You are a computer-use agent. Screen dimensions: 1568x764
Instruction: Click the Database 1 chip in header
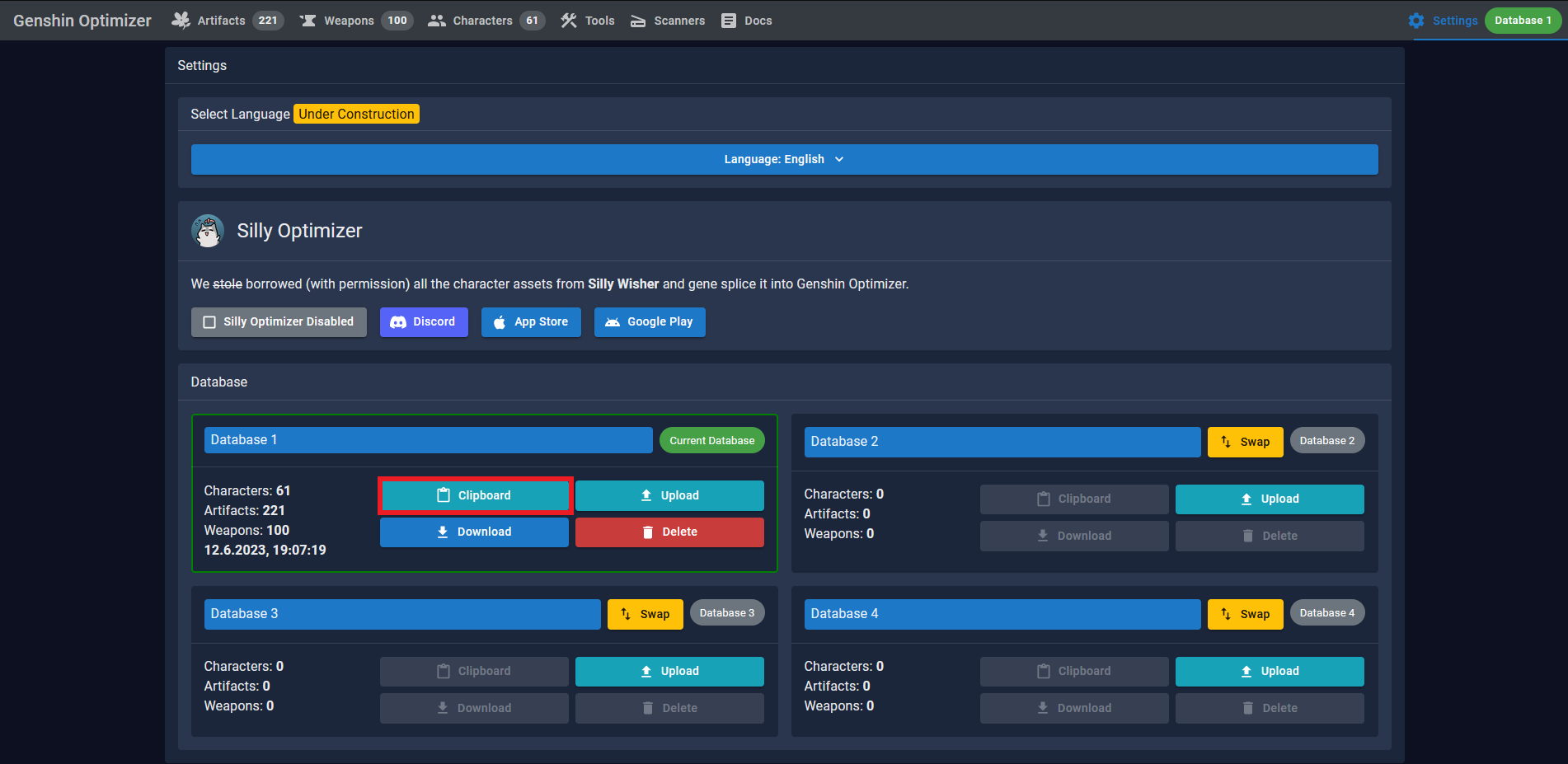[x=1522, y=21]
